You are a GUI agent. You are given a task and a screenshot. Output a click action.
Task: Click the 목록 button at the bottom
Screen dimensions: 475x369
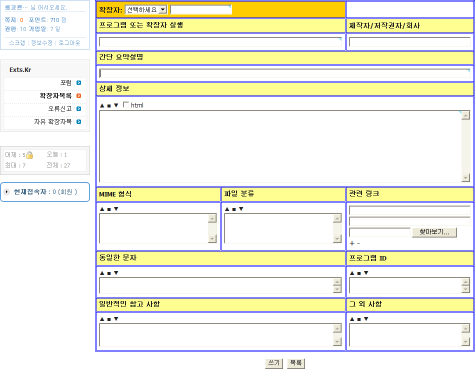296,363
